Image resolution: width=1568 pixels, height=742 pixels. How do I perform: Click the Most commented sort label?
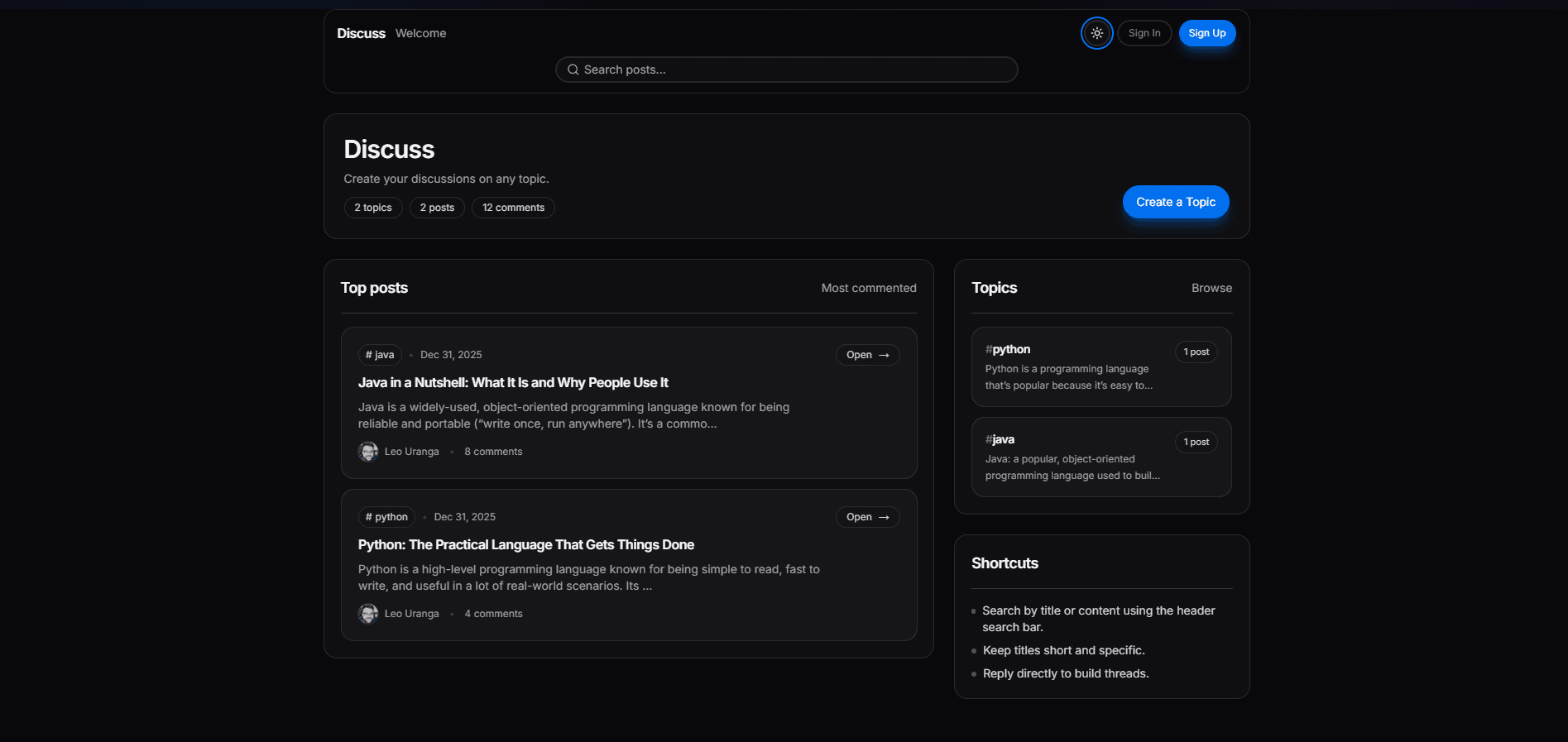[x=868, y=288]
